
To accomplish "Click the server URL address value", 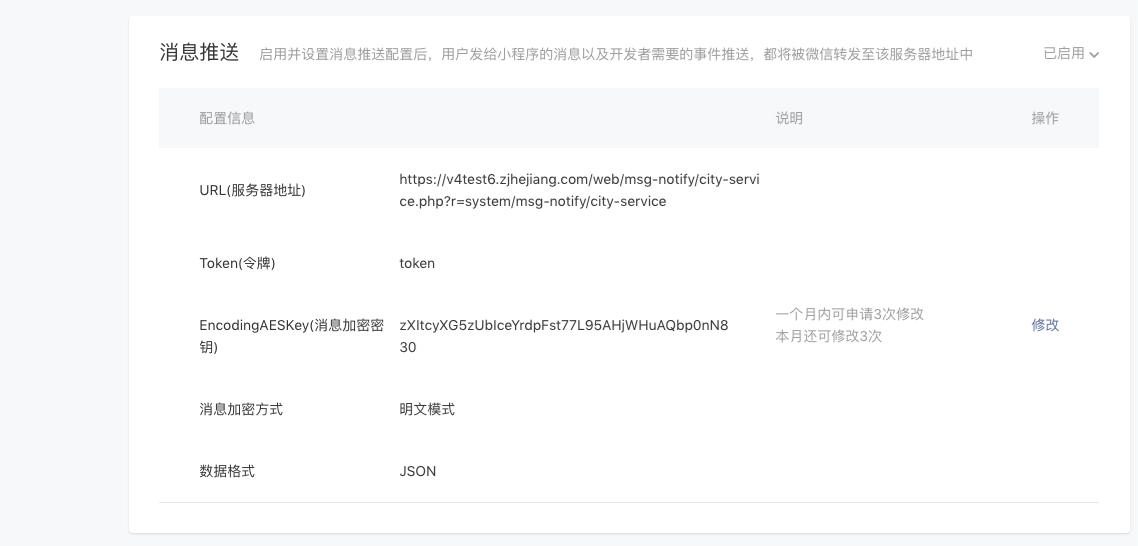I will click(x=579, y=190).
